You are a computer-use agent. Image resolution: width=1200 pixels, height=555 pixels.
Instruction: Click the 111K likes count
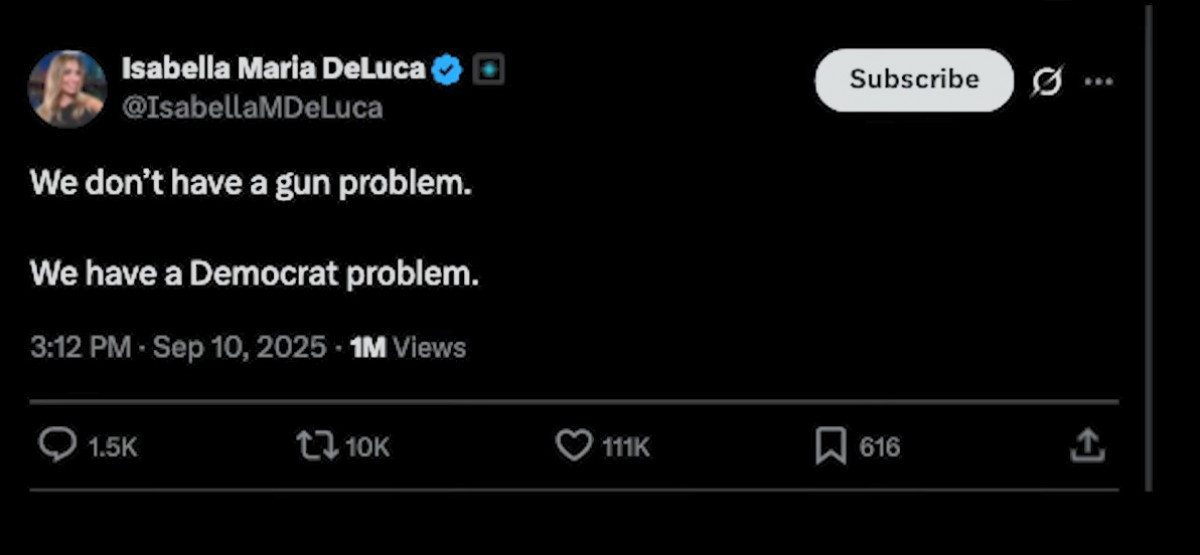627,448
